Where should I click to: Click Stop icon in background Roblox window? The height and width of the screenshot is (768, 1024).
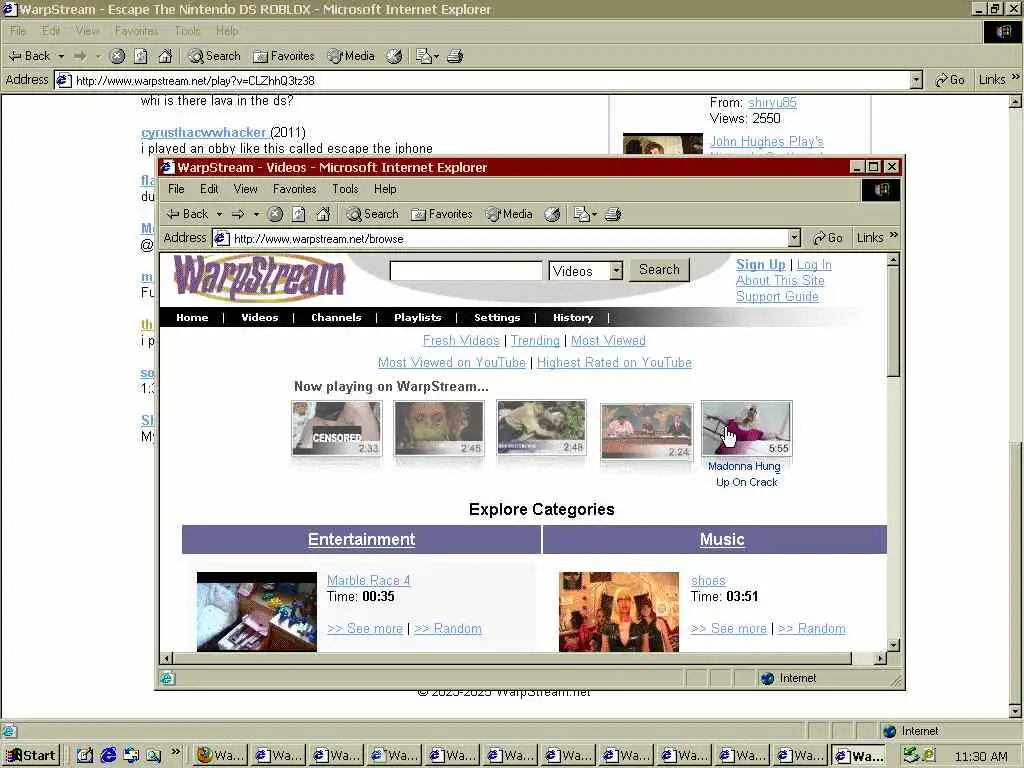coord(118,56)
